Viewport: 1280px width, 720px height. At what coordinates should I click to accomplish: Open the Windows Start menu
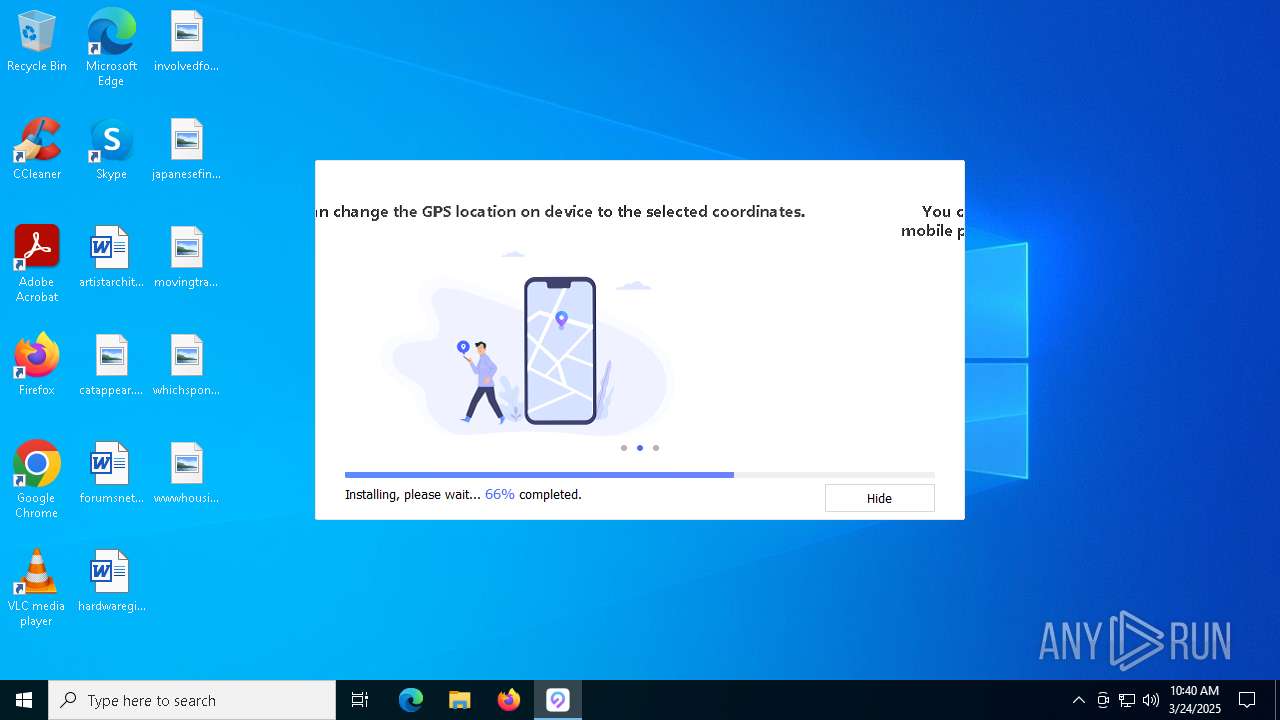tap(24, 700)
